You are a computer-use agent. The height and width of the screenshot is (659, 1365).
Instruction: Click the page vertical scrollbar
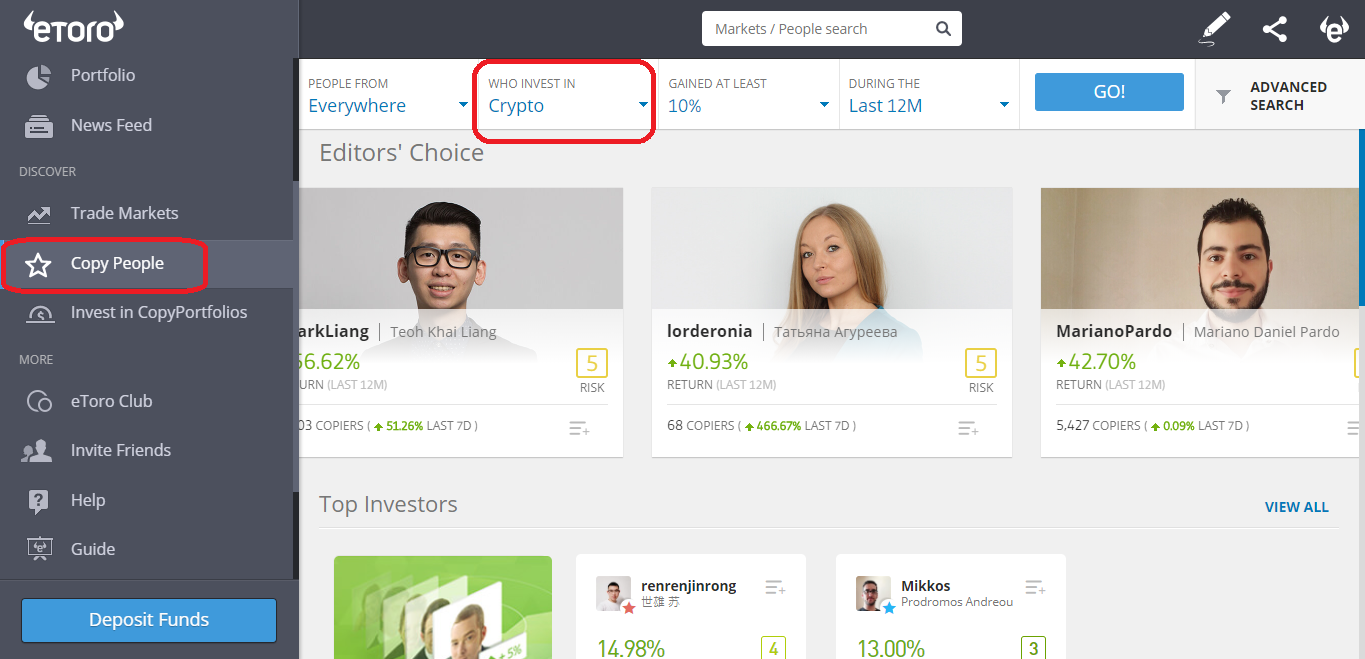click(1361, 218)
